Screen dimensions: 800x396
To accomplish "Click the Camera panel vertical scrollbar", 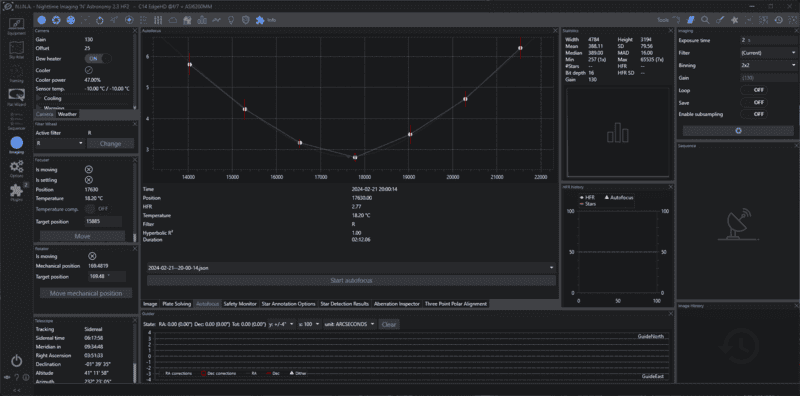I will [x=135, y=71].
